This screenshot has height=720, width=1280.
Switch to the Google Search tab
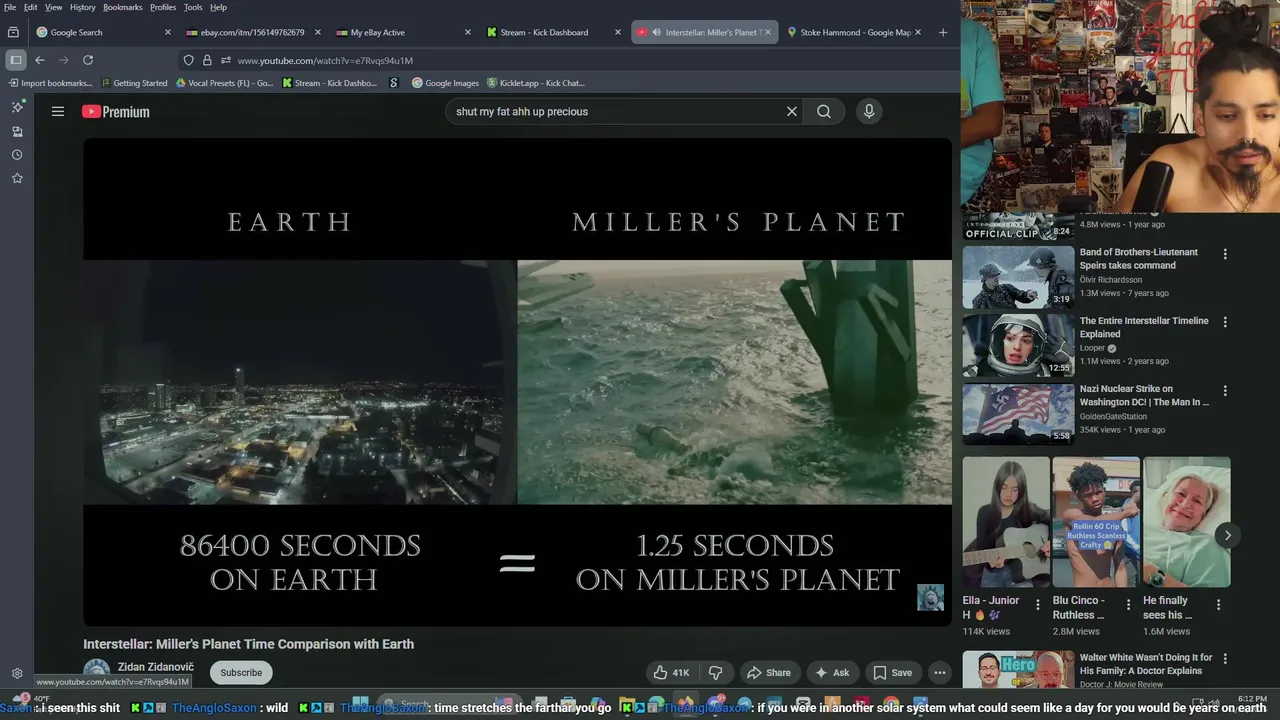click(x=105, y=32)
